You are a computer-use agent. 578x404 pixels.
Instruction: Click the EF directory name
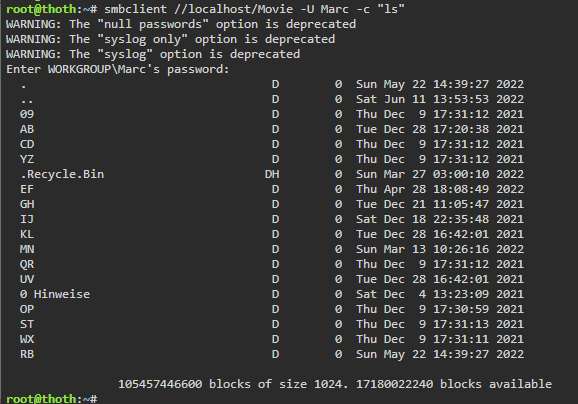coord(27,189)
